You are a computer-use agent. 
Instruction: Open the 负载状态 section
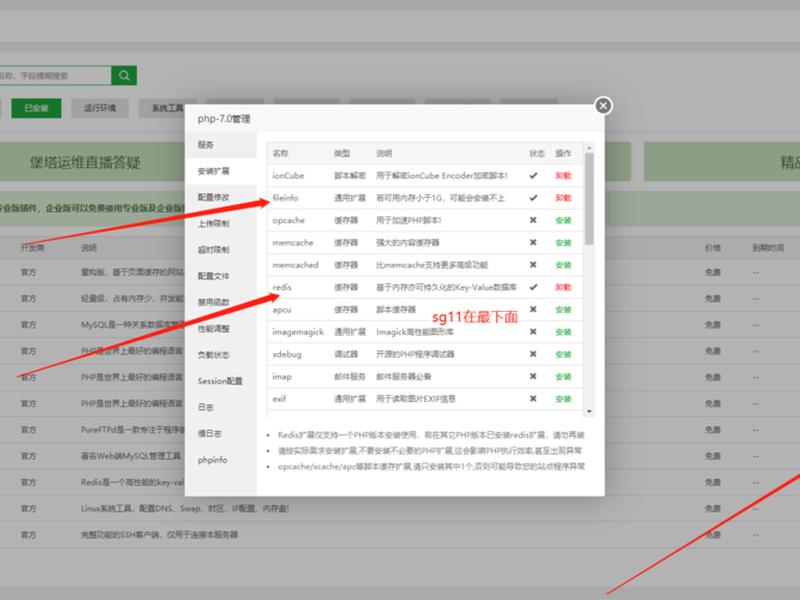(220, 355)
